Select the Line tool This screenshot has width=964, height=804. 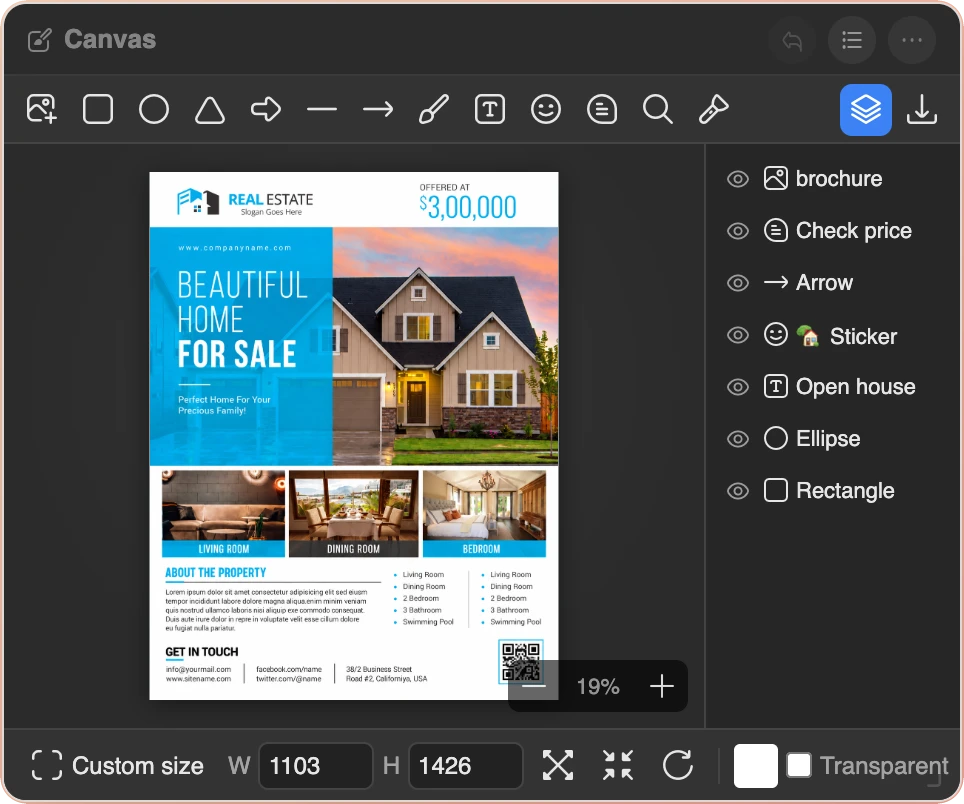click(x=322, y=109)
